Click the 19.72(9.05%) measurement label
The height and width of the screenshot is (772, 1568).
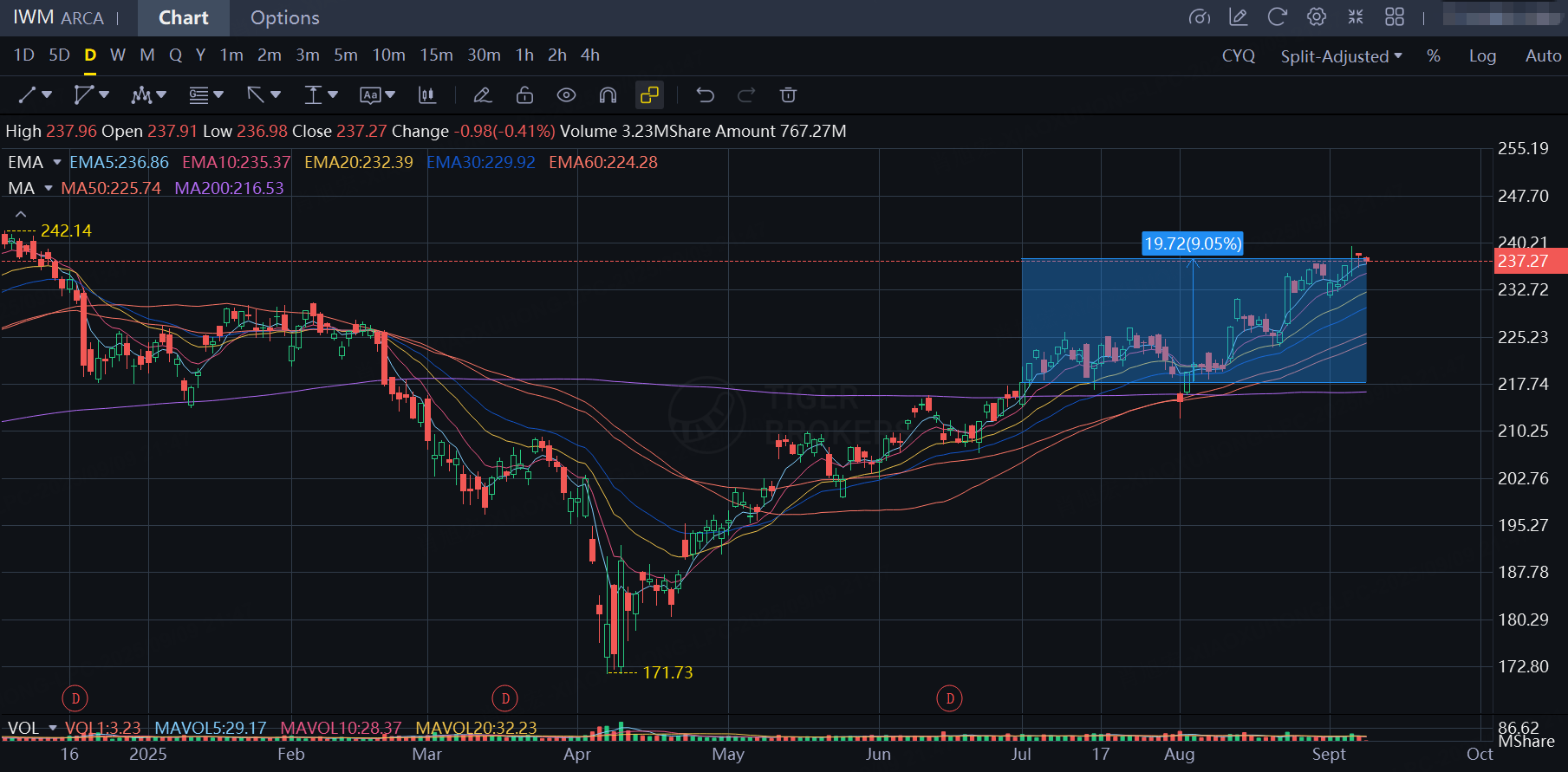1192,243
